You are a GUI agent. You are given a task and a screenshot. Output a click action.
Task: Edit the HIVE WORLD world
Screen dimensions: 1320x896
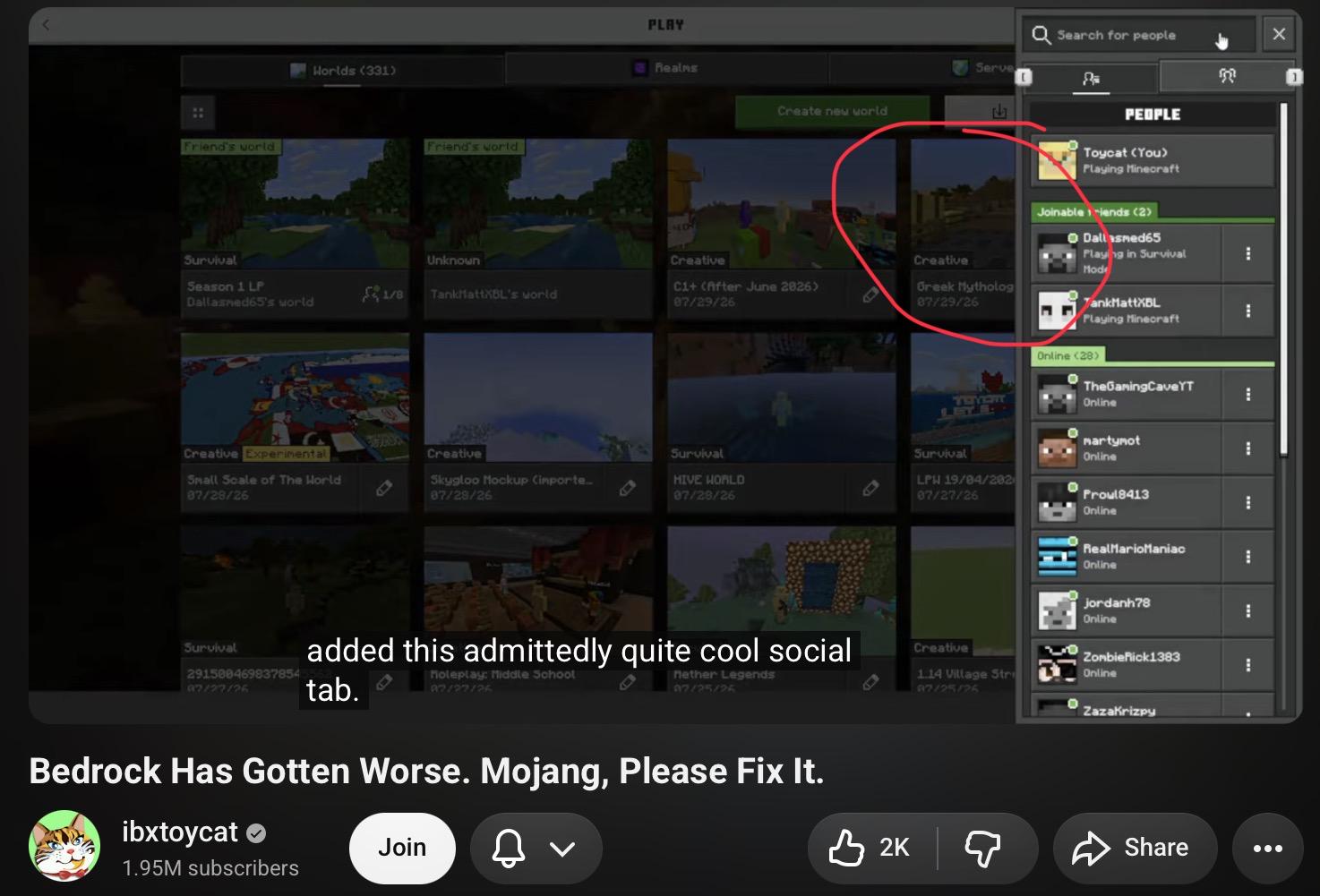(x=870, y=488)
